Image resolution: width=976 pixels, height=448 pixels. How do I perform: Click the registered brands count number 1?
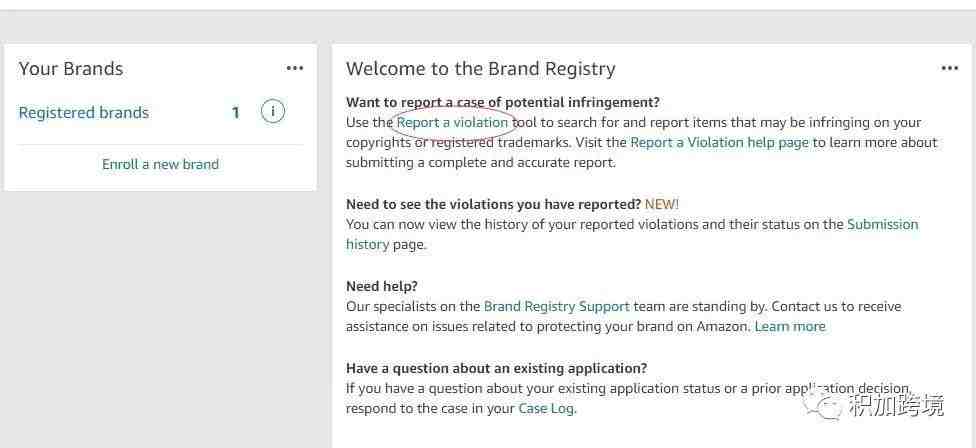coord(236,113)
